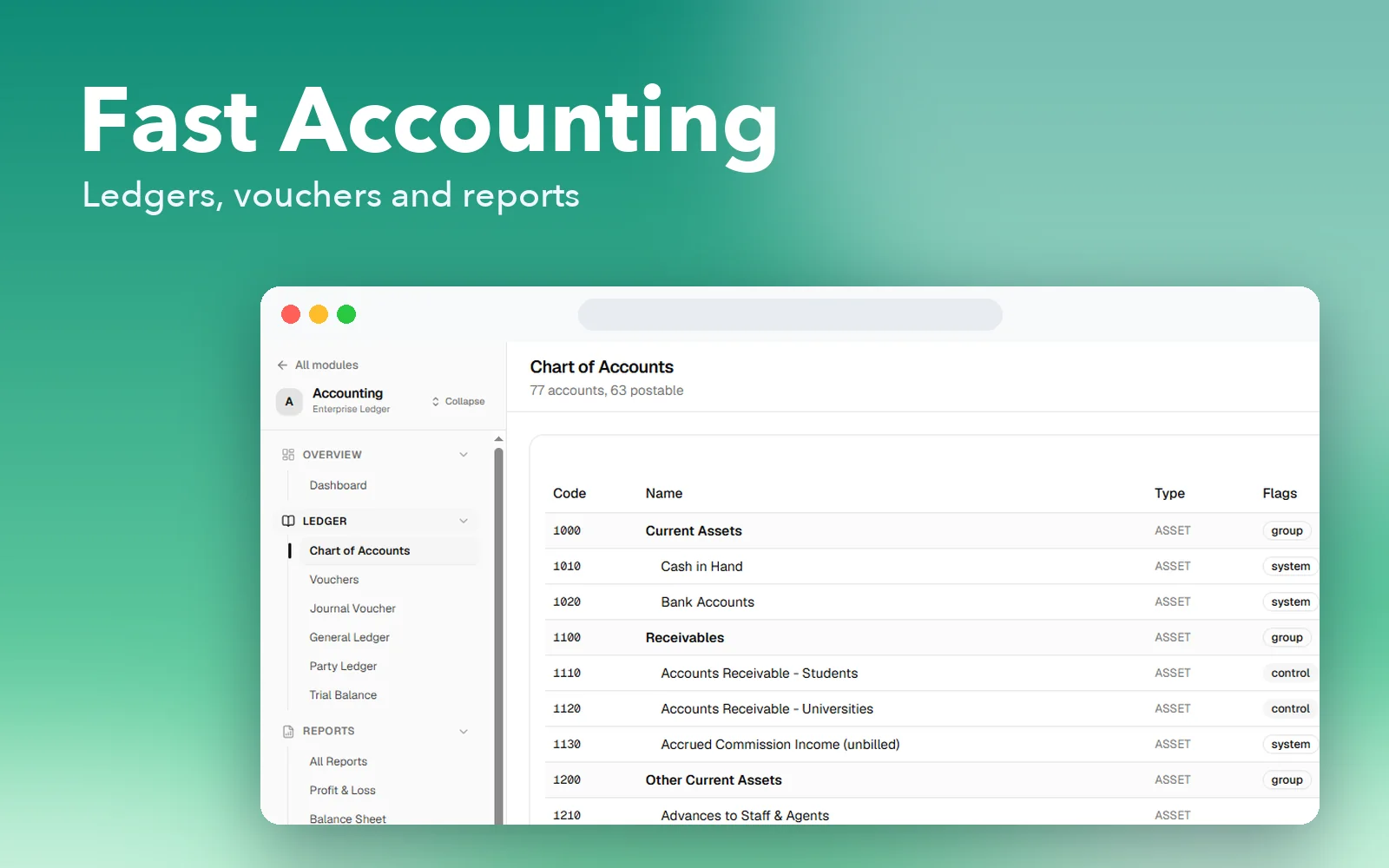1389x868 pixels.
Task: Click account code 1130
Action: [x=567, y=745]
